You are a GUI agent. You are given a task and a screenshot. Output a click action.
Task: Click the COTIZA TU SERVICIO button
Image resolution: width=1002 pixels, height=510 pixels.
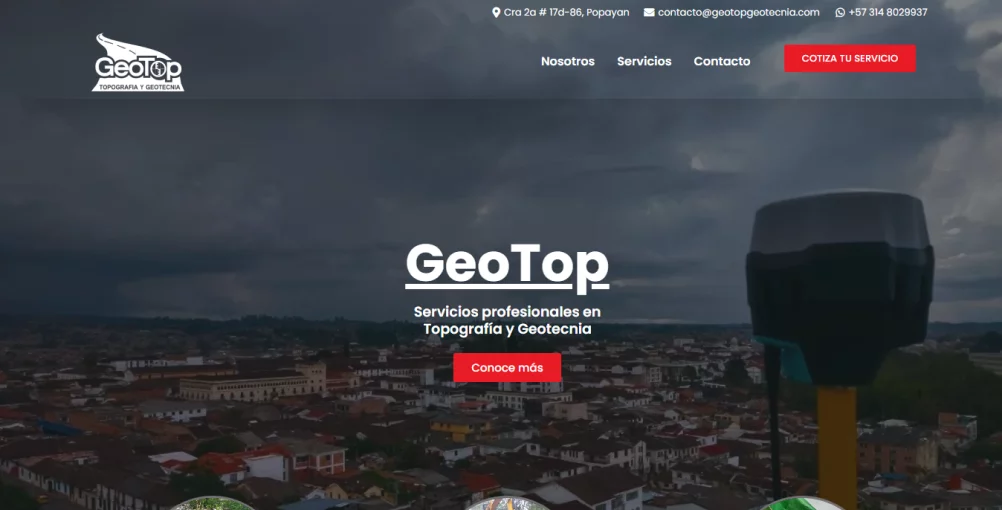[x=850, y=58]
